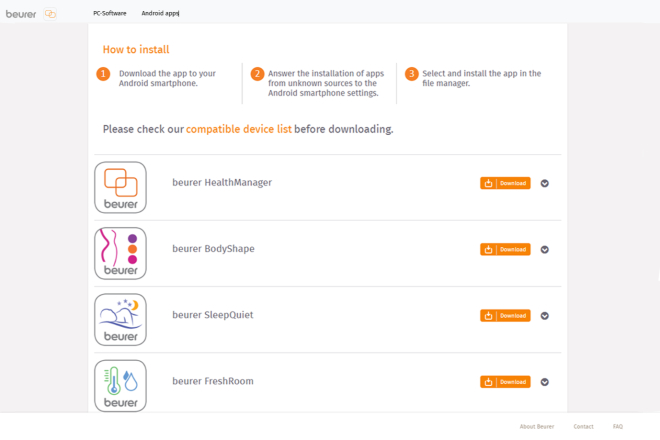660x440 pixels.
Task: Download the beurer HealthManager app
Action: point(505,183)
